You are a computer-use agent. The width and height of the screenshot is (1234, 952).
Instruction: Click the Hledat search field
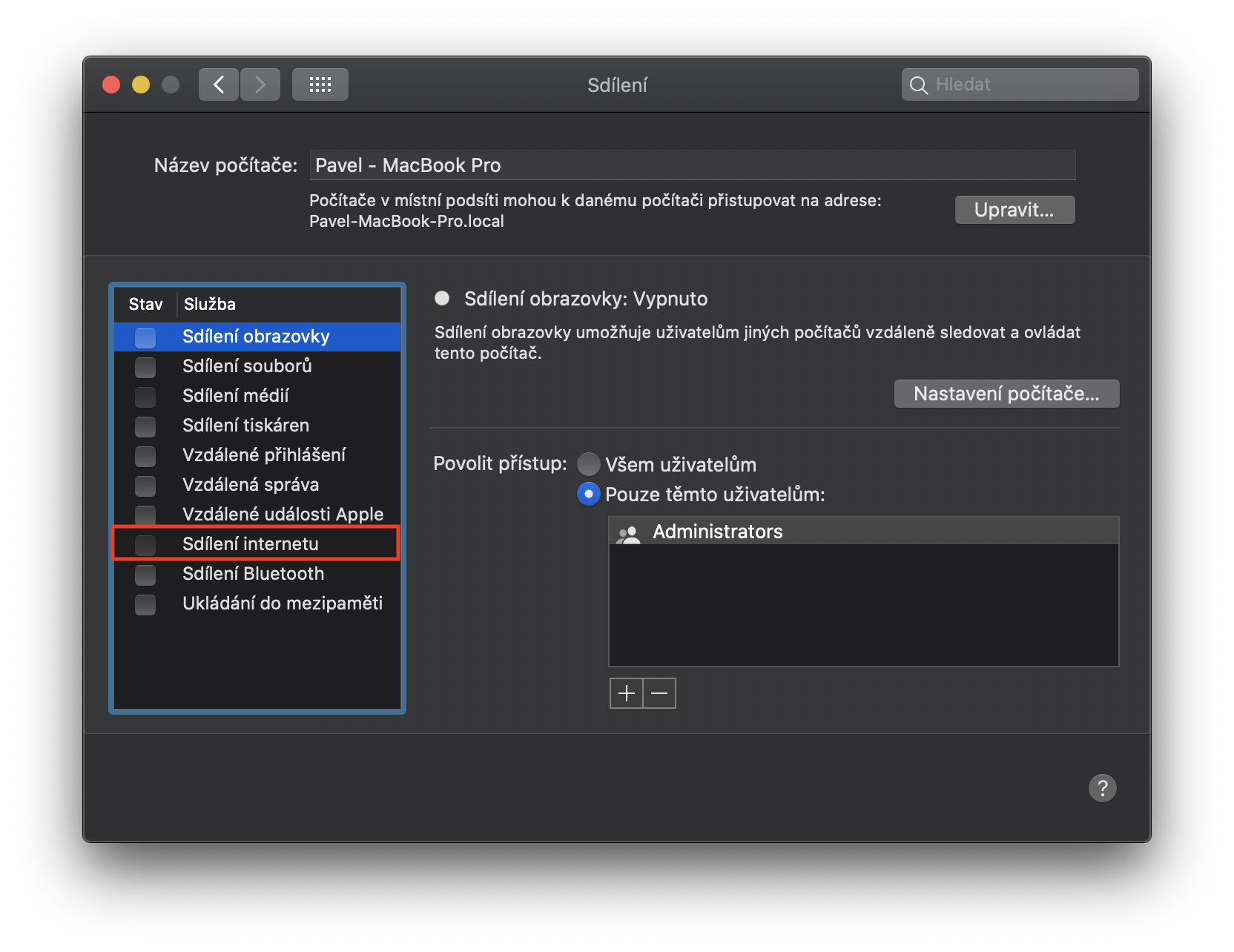tap(1031, 85)
